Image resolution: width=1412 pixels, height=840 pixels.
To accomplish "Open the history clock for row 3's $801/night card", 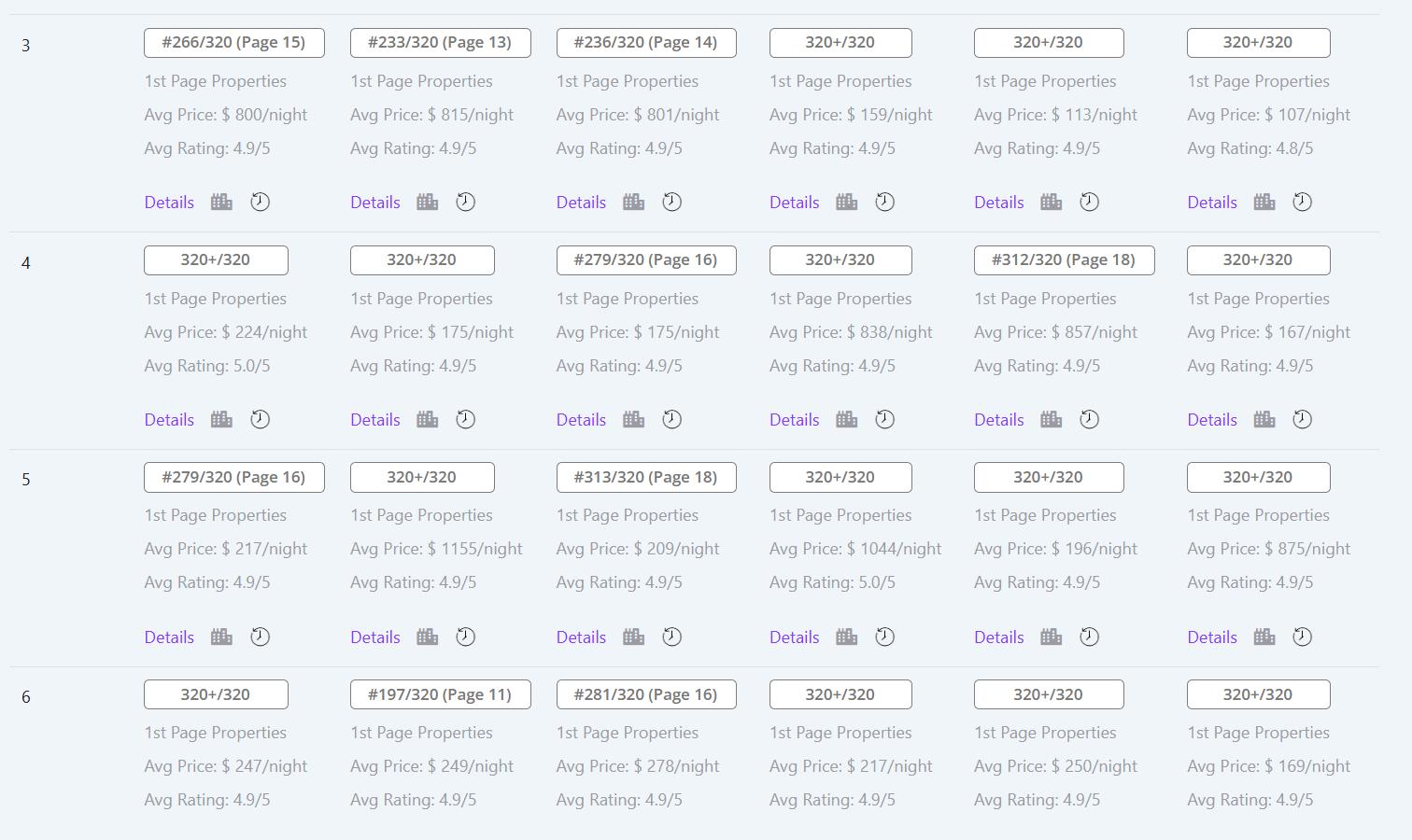I will tap(671, 202).
